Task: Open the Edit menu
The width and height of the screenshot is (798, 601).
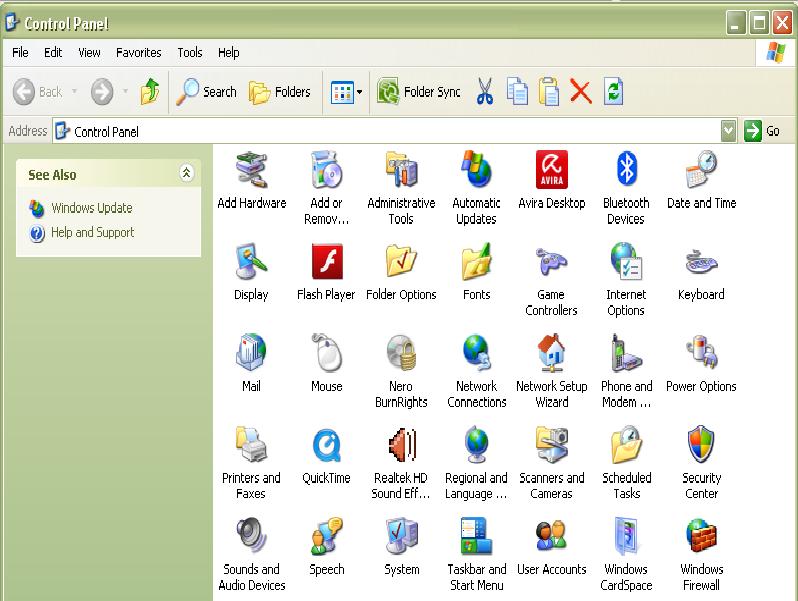Action: click(x=53, y=52)
